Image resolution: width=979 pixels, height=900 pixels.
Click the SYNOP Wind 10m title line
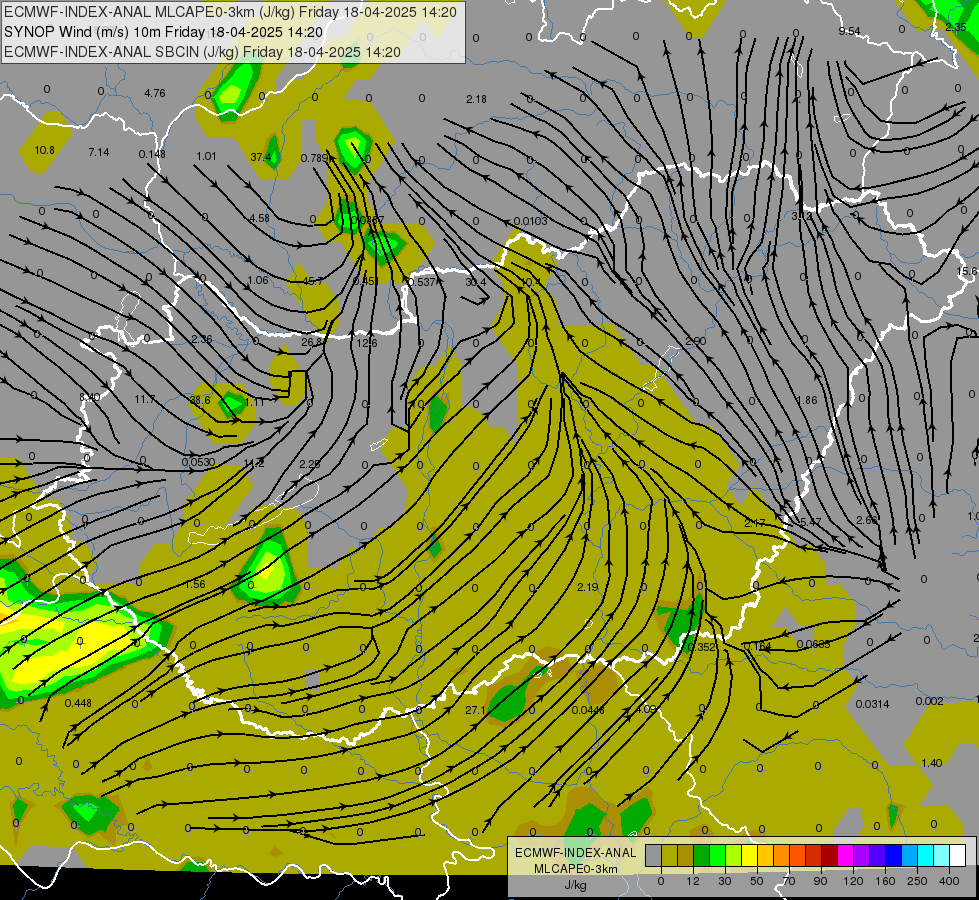tap(164, 32)
